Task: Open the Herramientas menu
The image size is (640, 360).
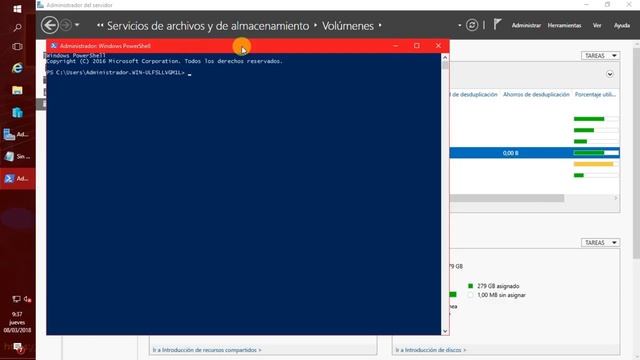Action: click(x=564, y=25)
